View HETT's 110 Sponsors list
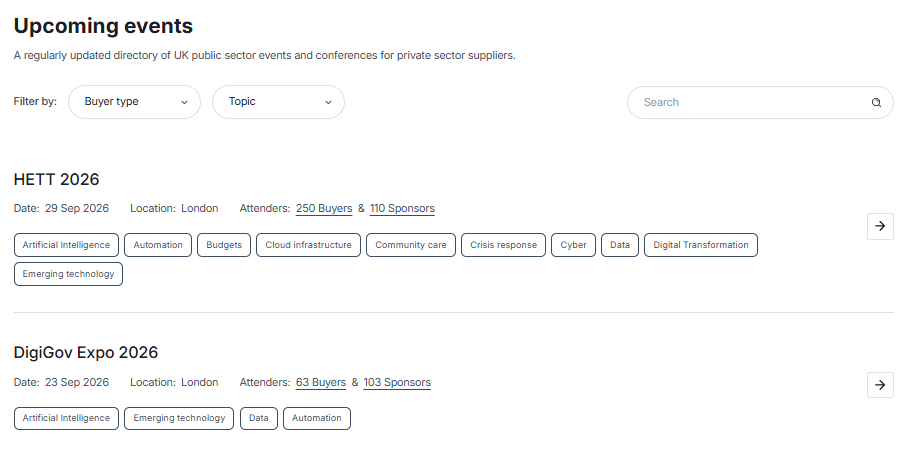Viewport: 906px width, 454px height. click(402, 209)
